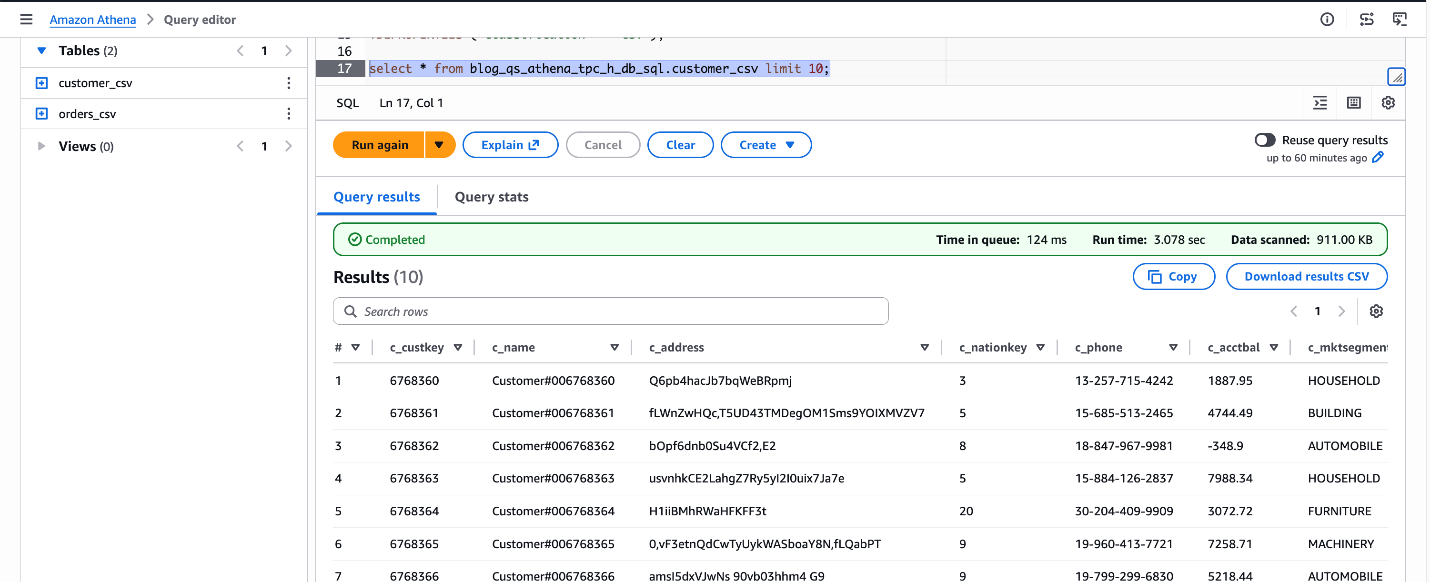Open the hamburger navigation menu
The width and height of the screenshot is (1430, 582).
point(26,19)
